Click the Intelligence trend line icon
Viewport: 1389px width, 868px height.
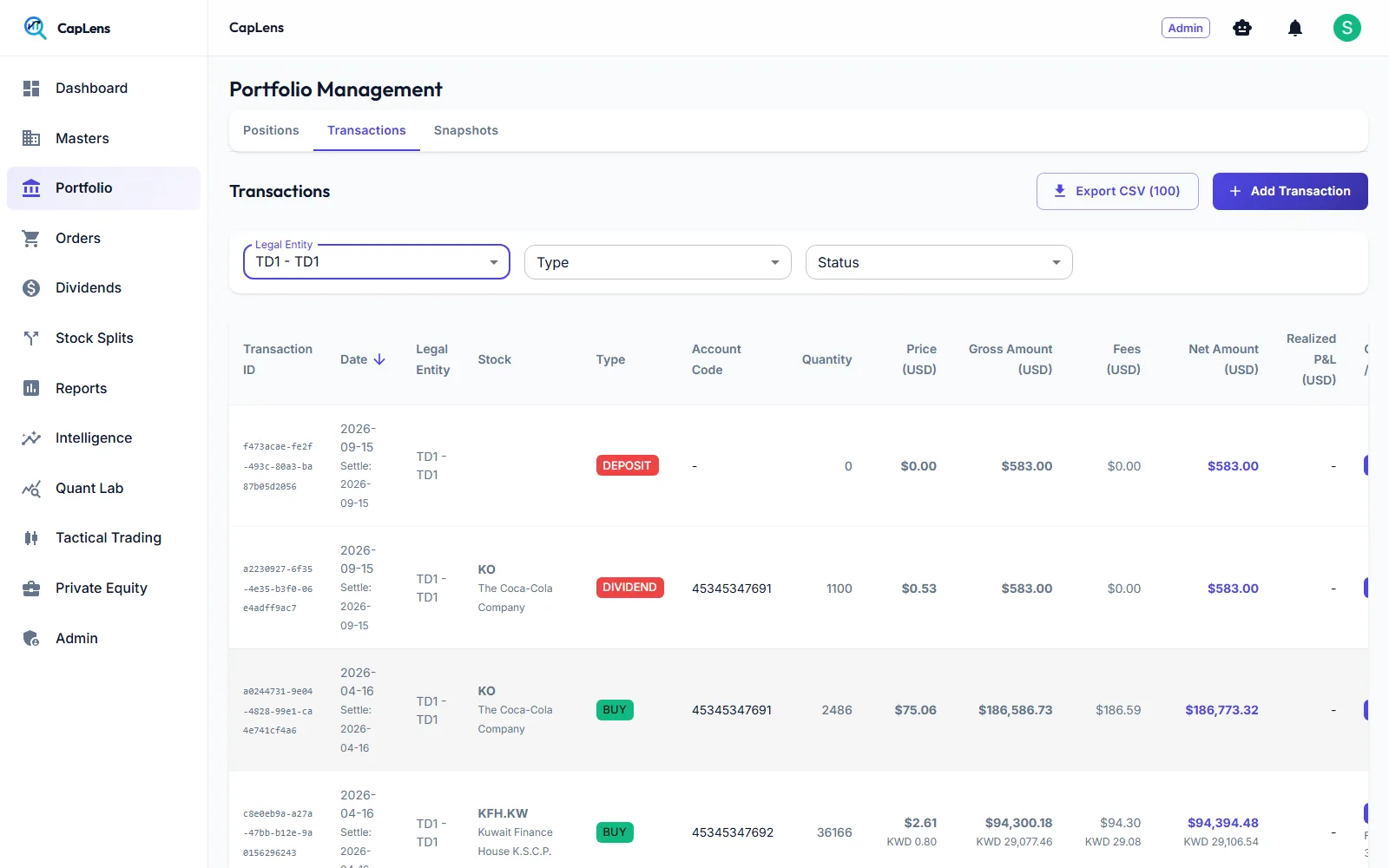pos(31,438)
